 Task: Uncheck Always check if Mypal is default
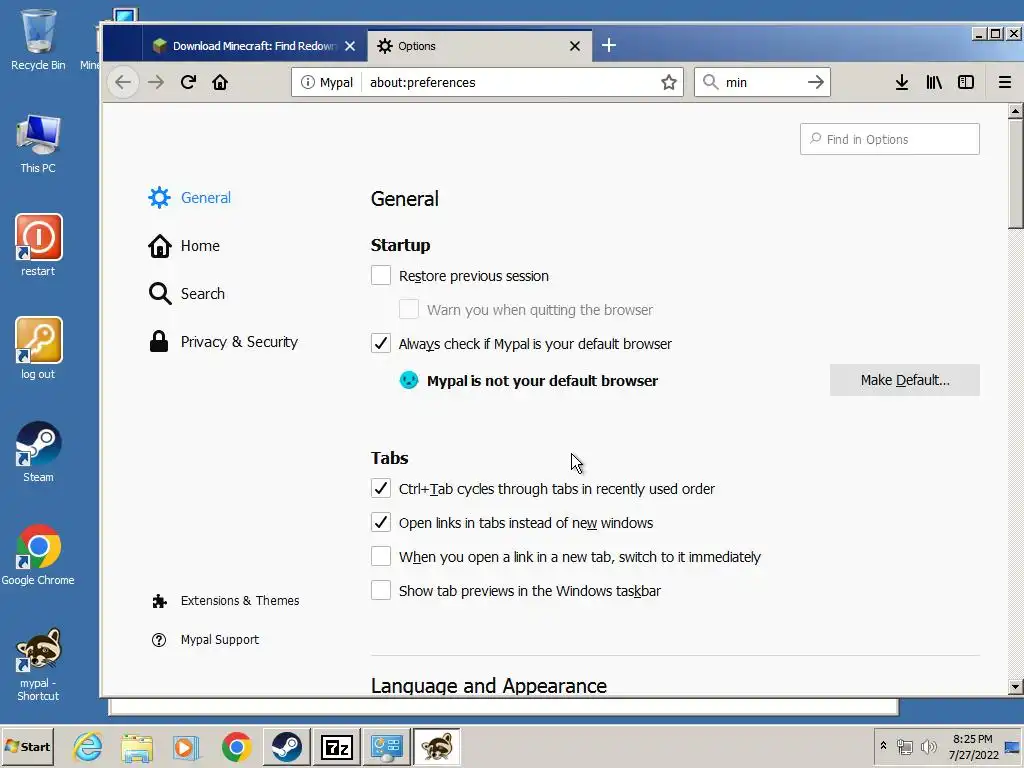click(381, 344)
